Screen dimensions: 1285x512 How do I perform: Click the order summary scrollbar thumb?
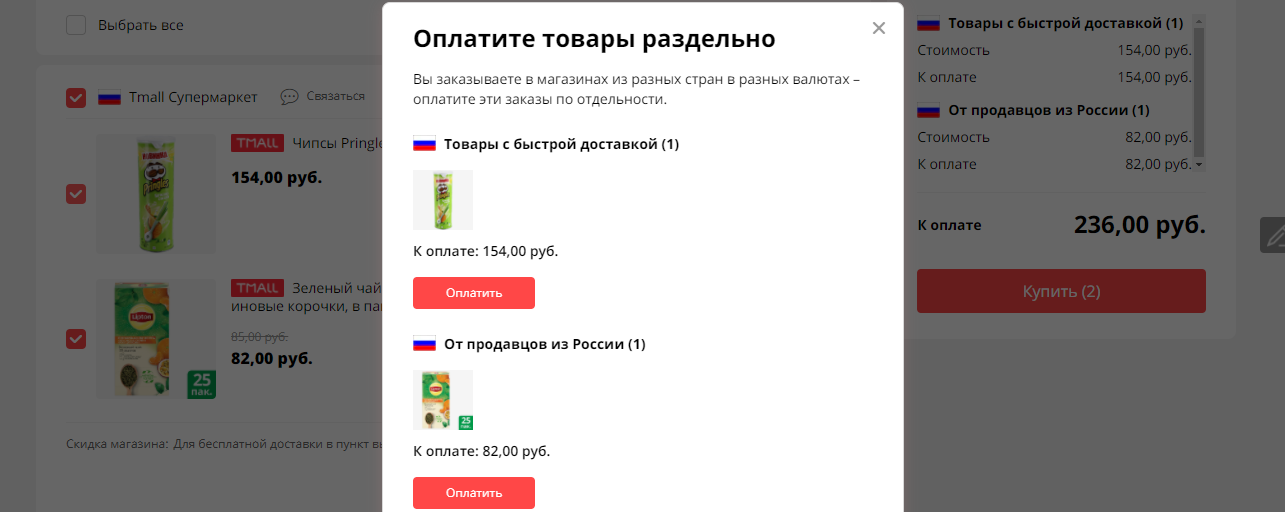pos(1199,90)
